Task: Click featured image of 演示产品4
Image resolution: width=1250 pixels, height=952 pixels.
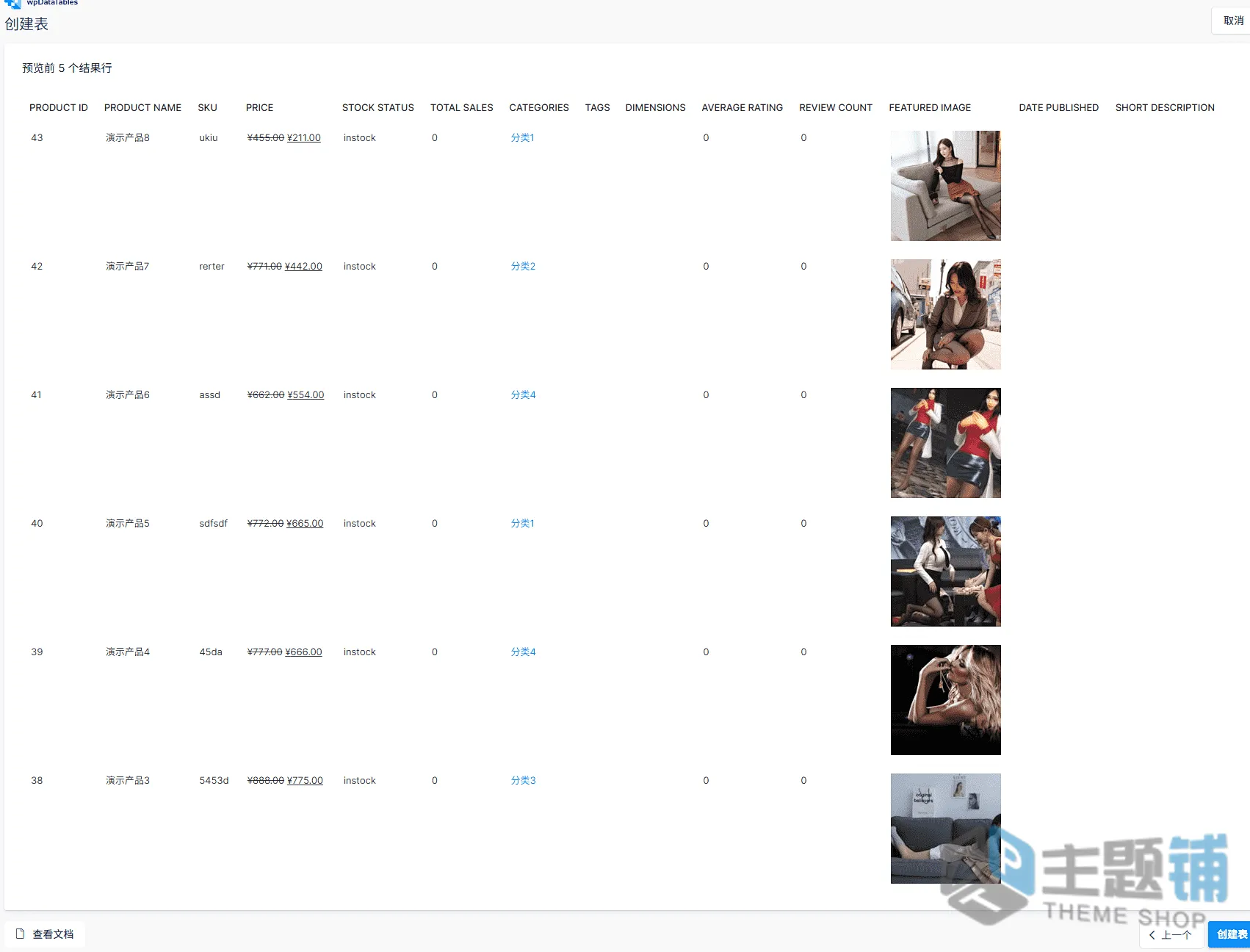Action: [945, 700]
